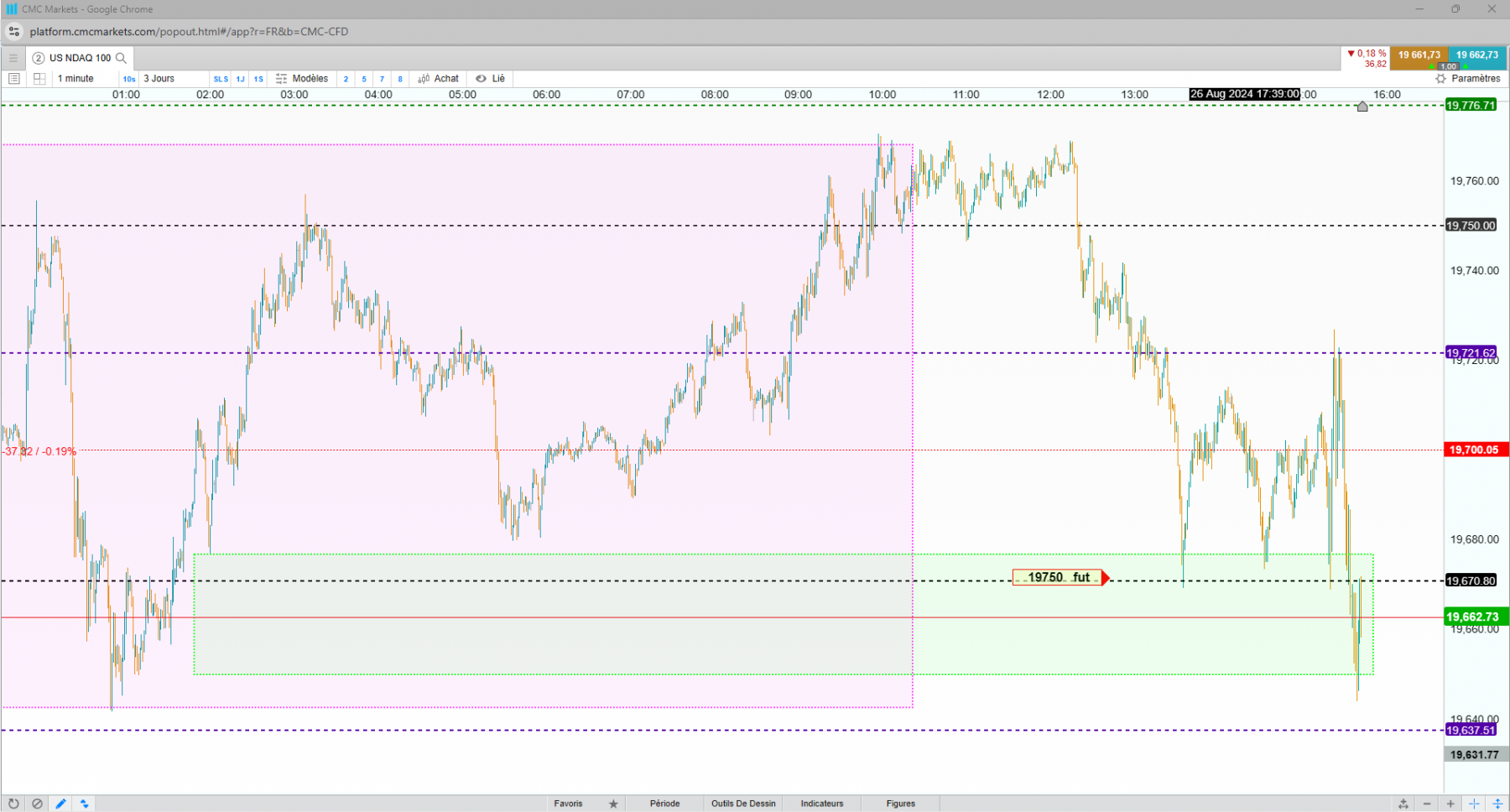
Task: Zoom in with the plus icon
Action: [x=1450, y=804]
